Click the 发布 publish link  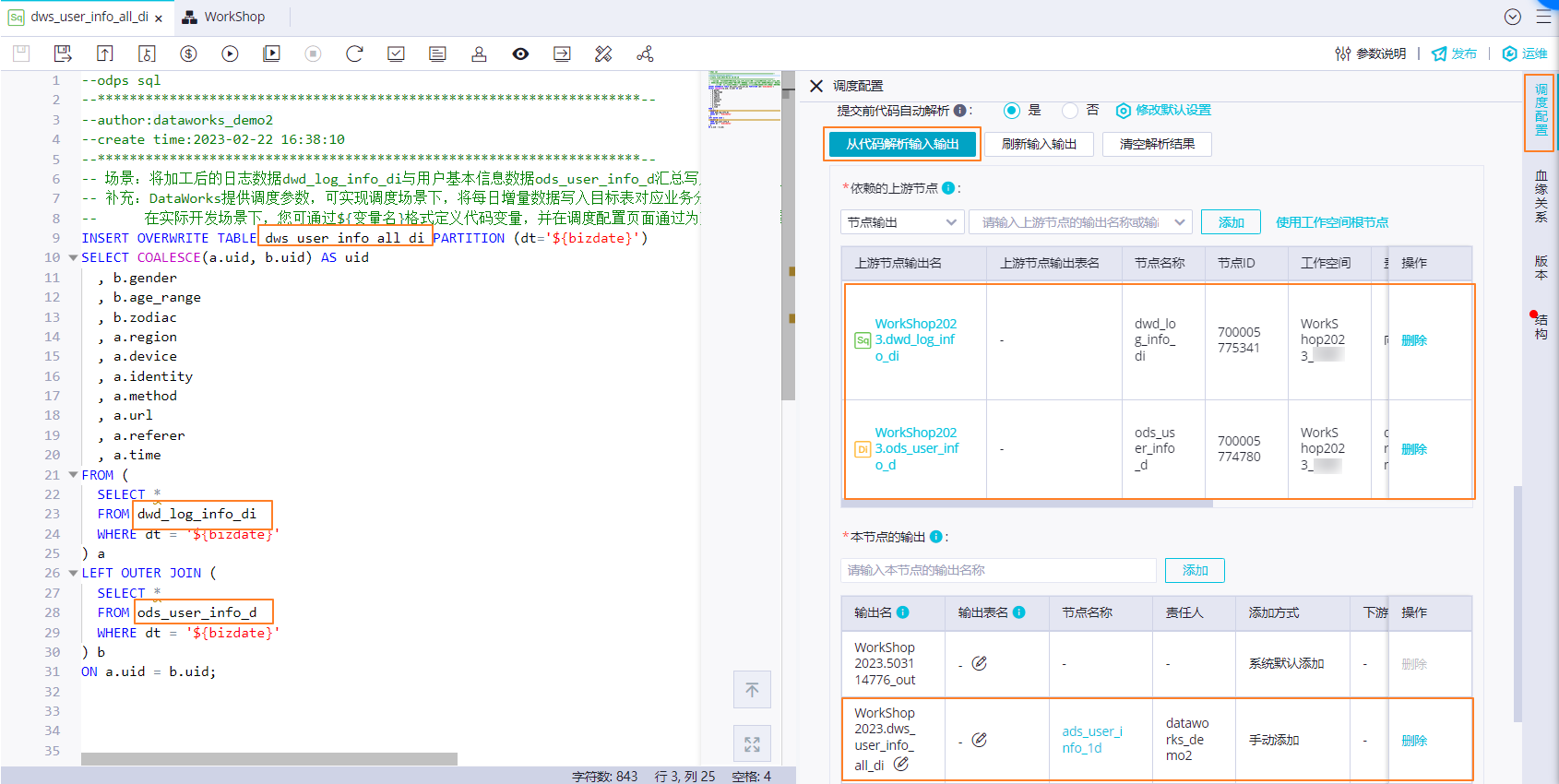click(1454, 53)
